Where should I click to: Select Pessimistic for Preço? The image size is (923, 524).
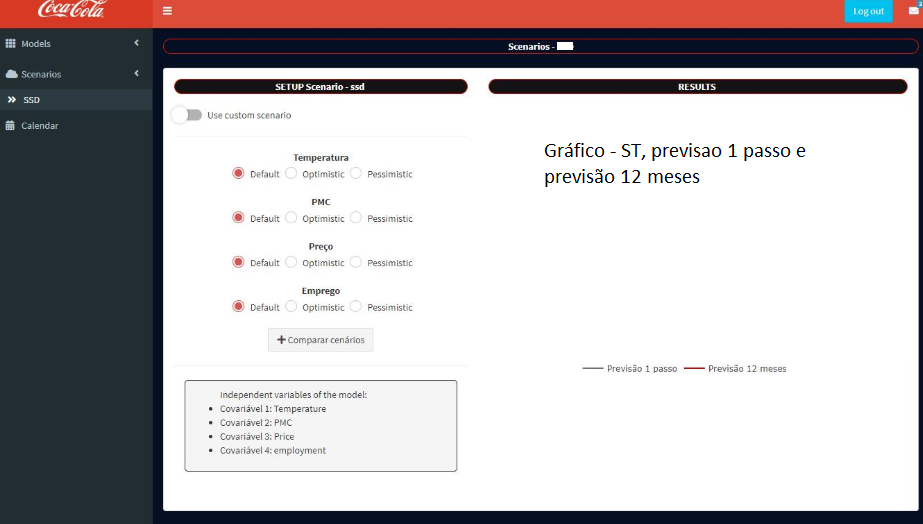coord(356,262)
